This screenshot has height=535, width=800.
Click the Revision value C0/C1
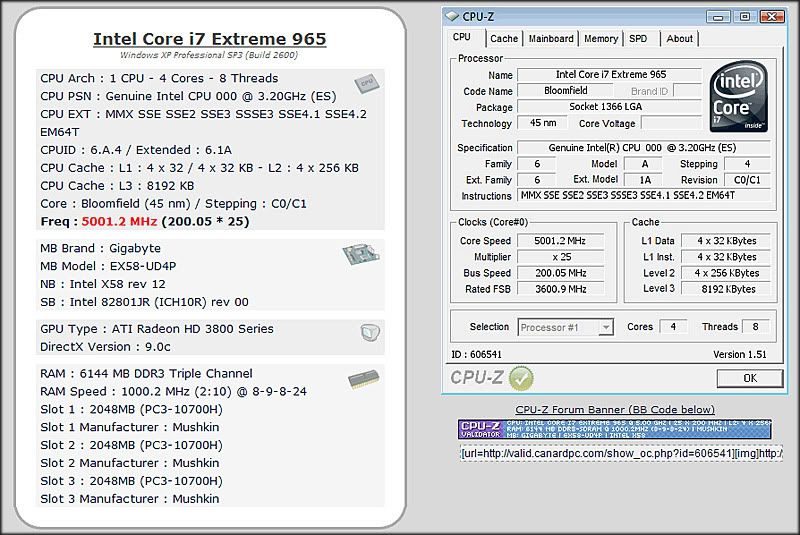point(747,180)
